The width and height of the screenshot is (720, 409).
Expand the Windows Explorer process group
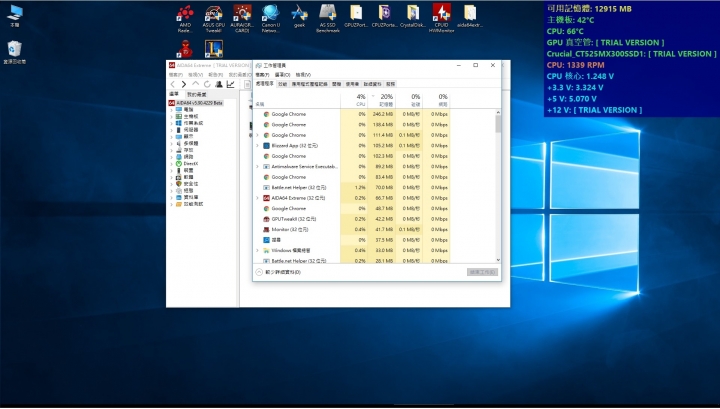click(257, 251)
